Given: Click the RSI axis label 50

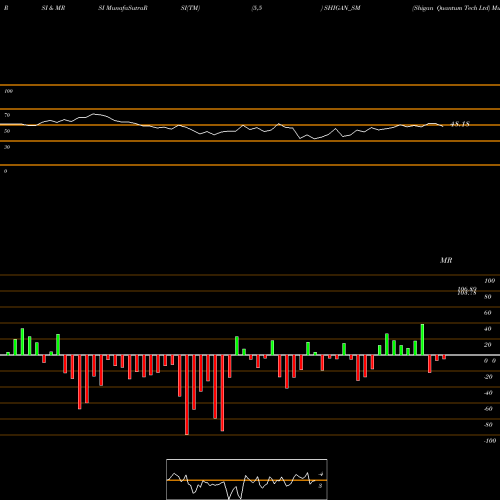Looking at the screenshot, I should 7,131.
